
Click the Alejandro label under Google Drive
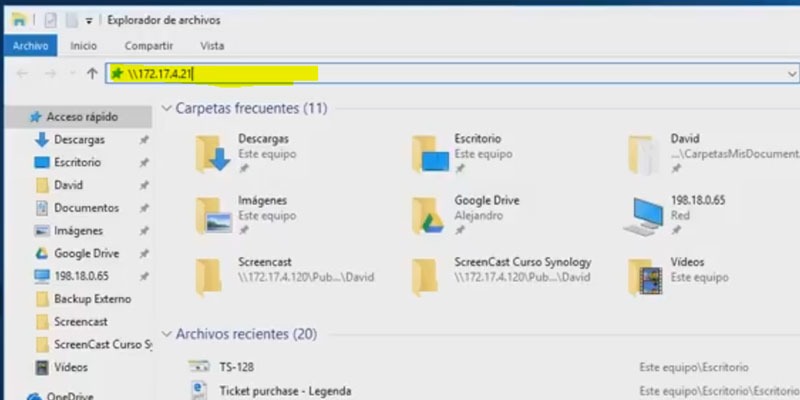pyautogui.click(x=479, y=215)
